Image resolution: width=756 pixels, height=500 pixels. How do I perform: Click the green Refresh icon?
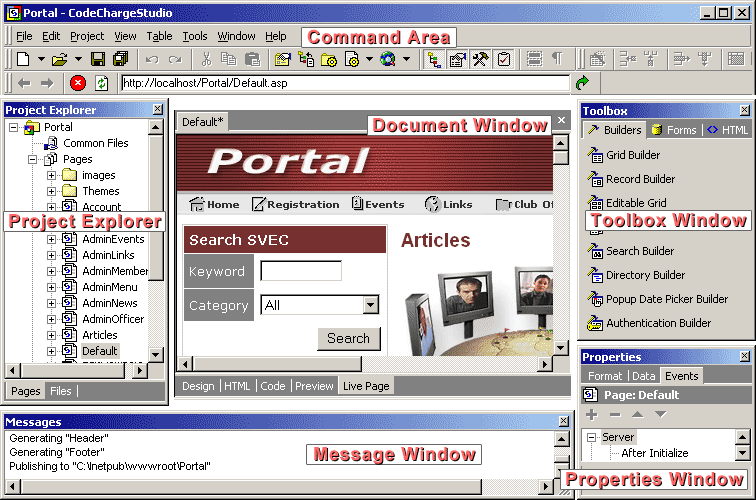[101, 83]
